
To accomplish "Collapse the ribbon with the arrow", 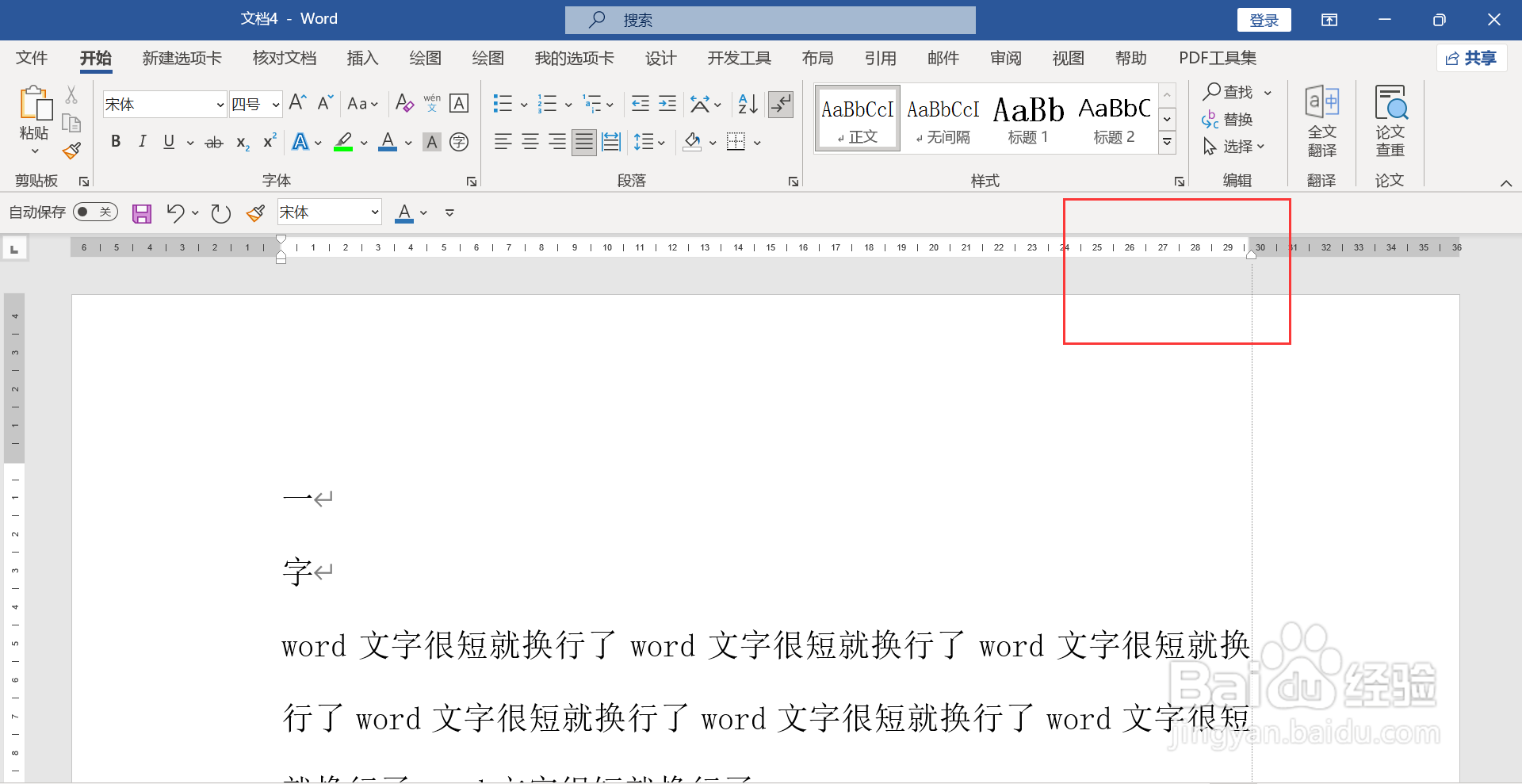I will click(1506, 183).
